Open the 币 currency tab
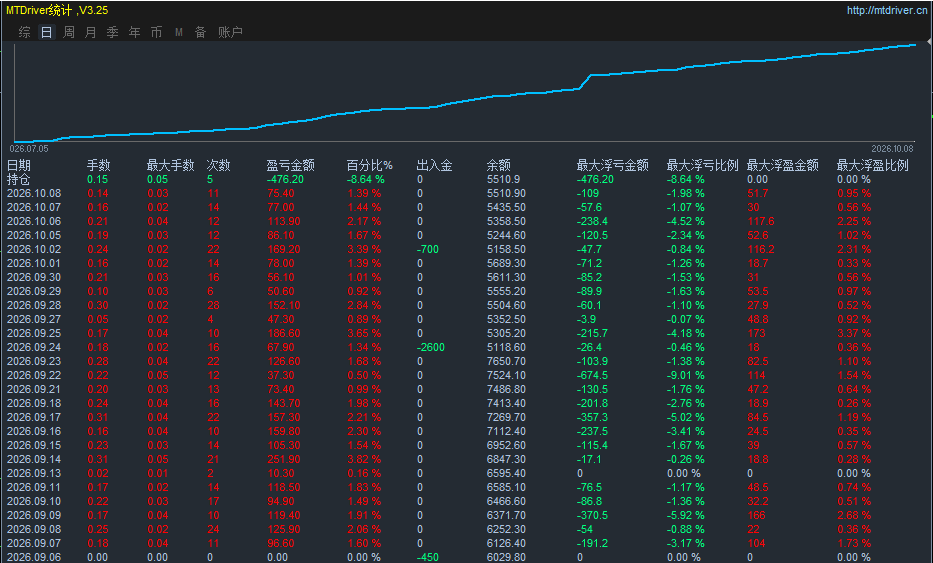 coord(156,32)
